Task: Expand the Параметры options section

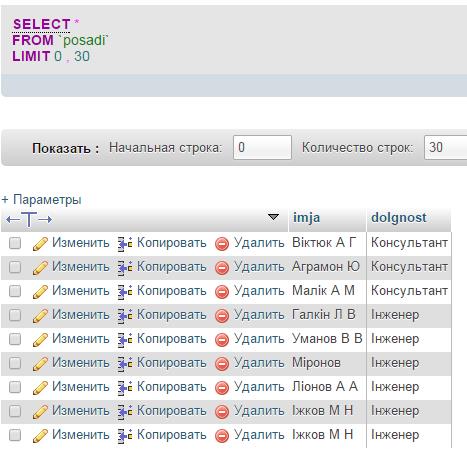Action: (x=41, y=200)
